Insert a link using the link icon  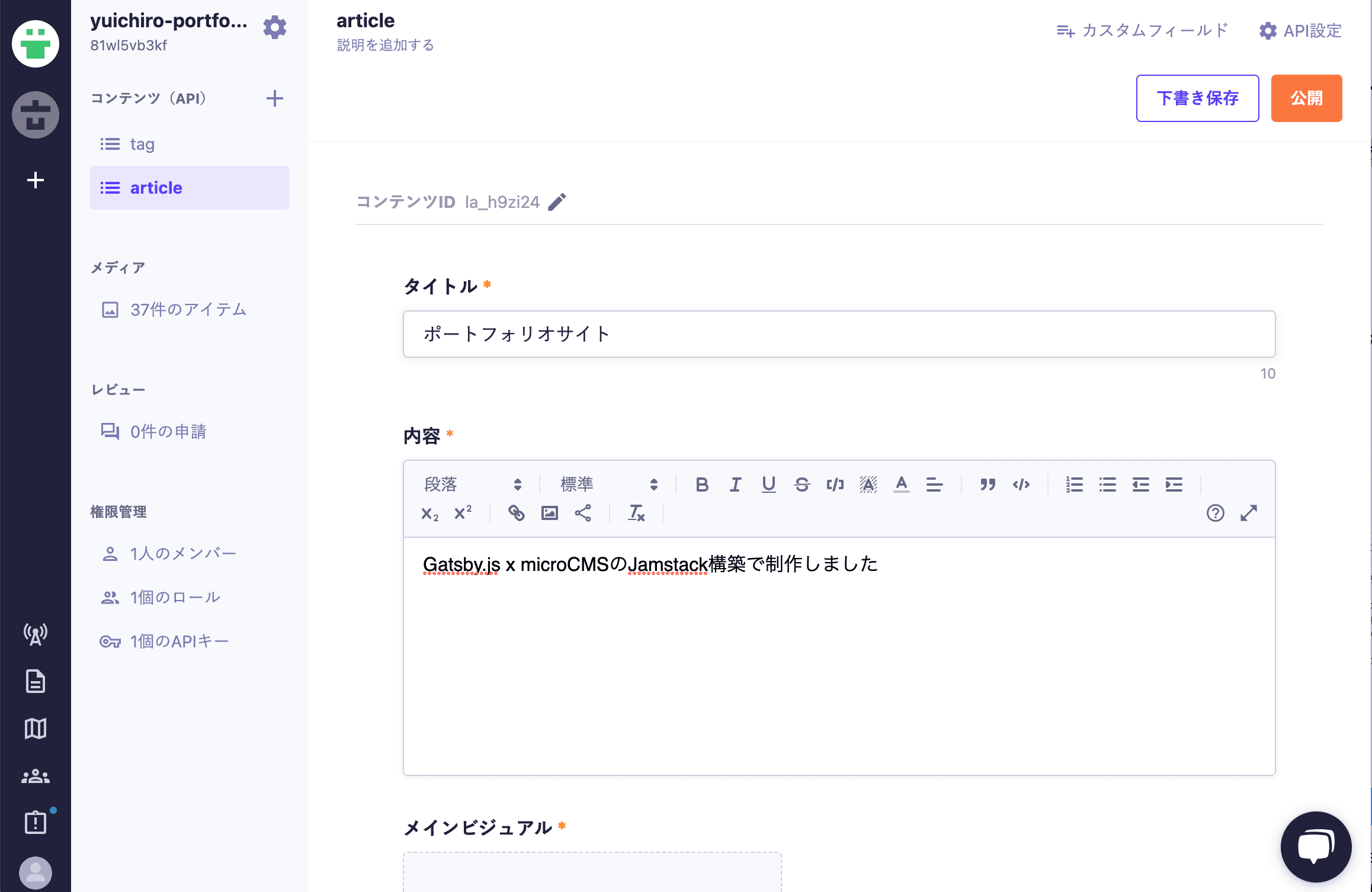click(x=516, y=513)
